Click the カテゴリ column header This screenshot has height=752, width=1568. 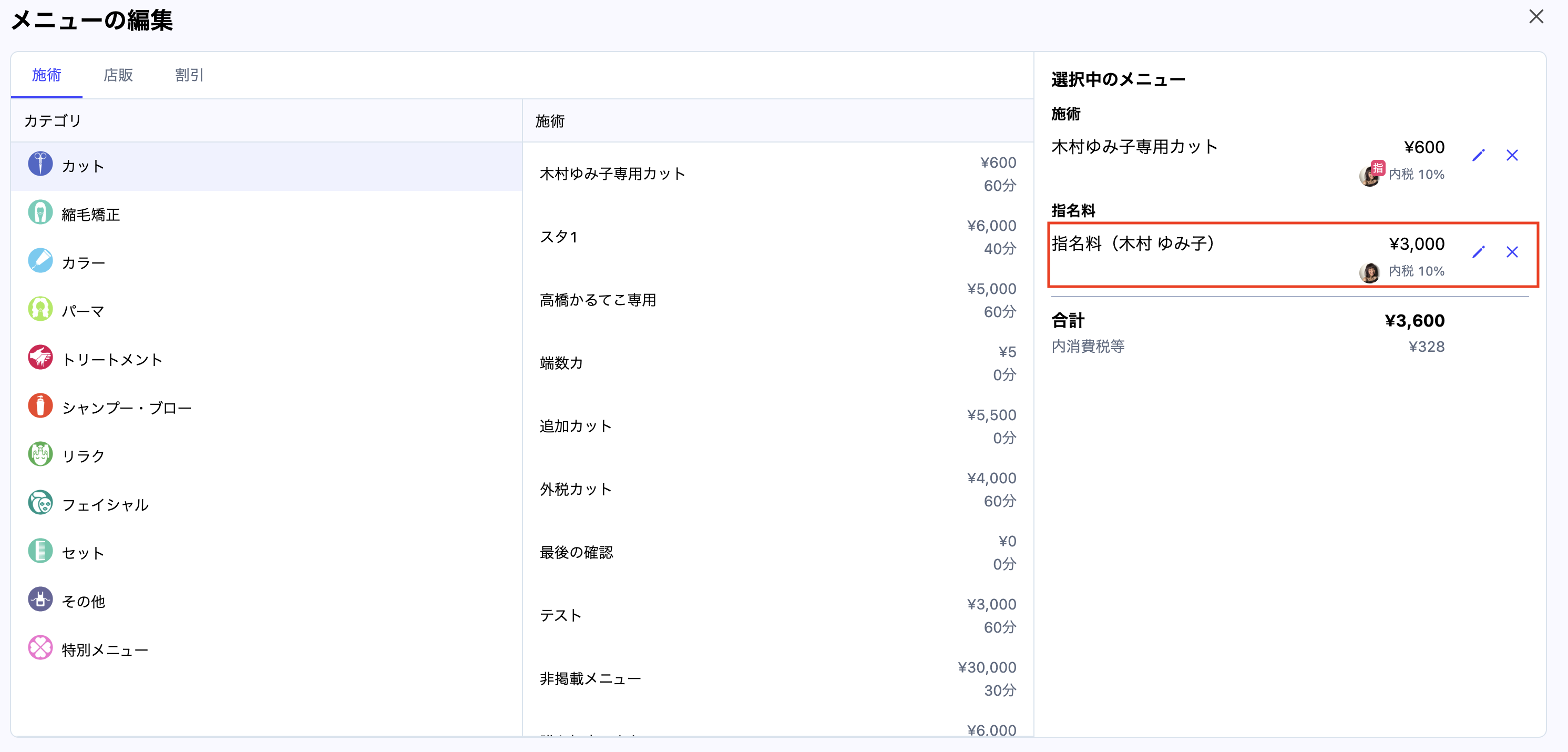coord(53,120)
